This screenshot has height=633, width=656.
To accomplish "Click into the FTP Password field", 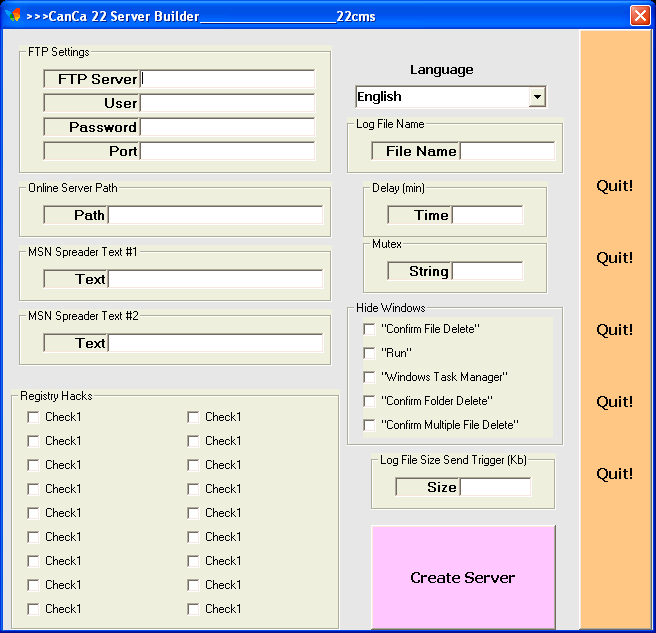I will pos(228,127).
